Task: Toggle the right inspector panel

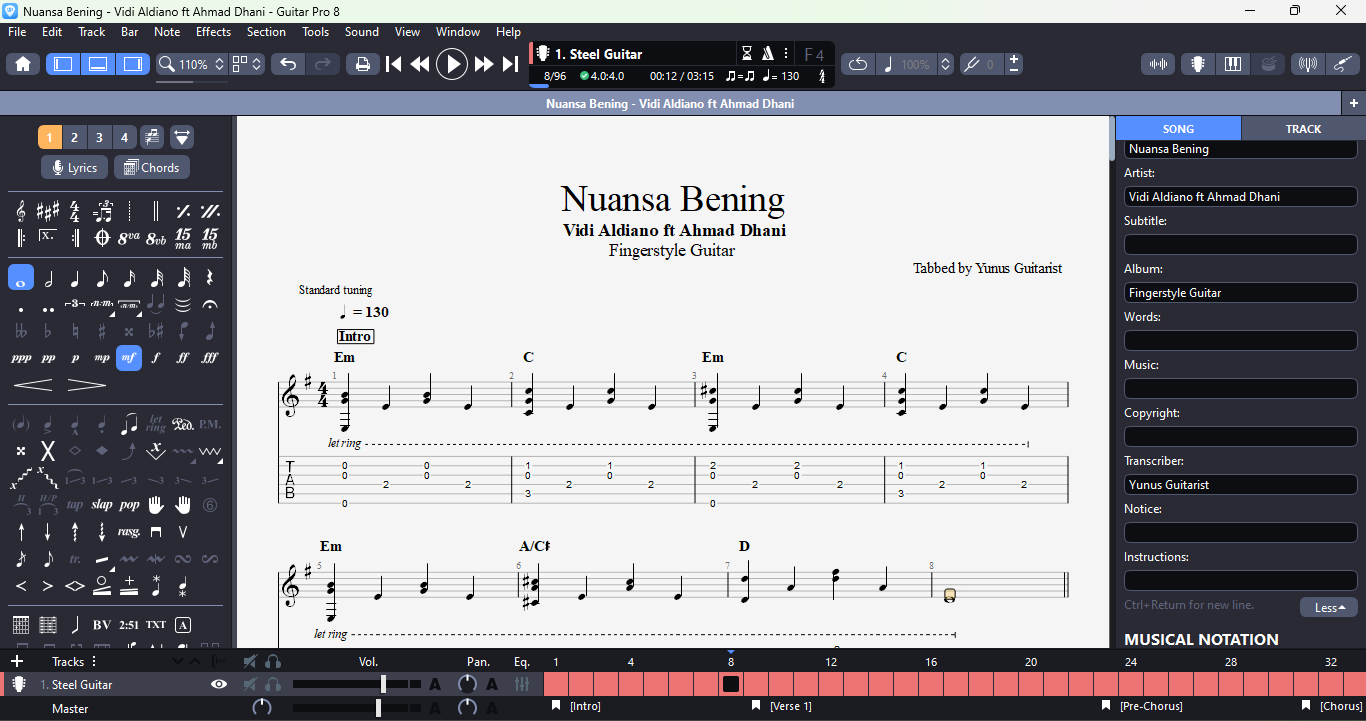Action: click(x=132, y=64)
